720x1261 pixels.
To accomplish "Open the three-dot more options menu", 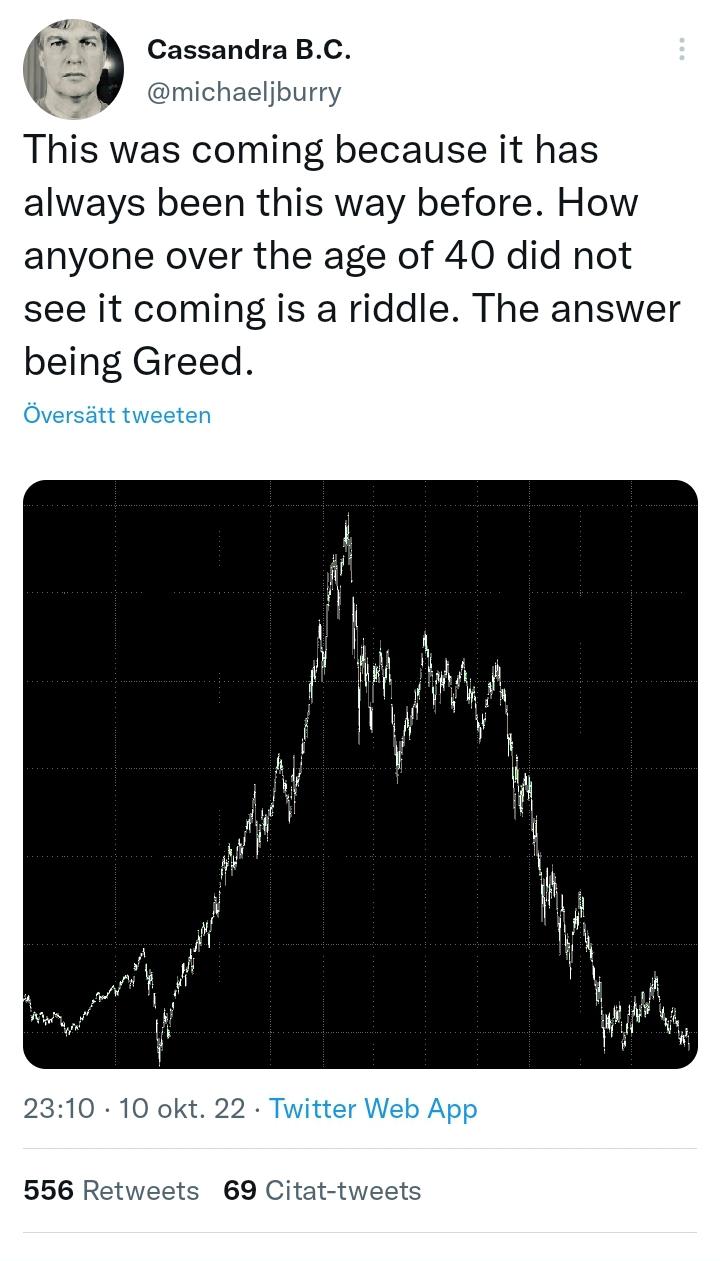I will pyautogui.click(x=681, y=49).
